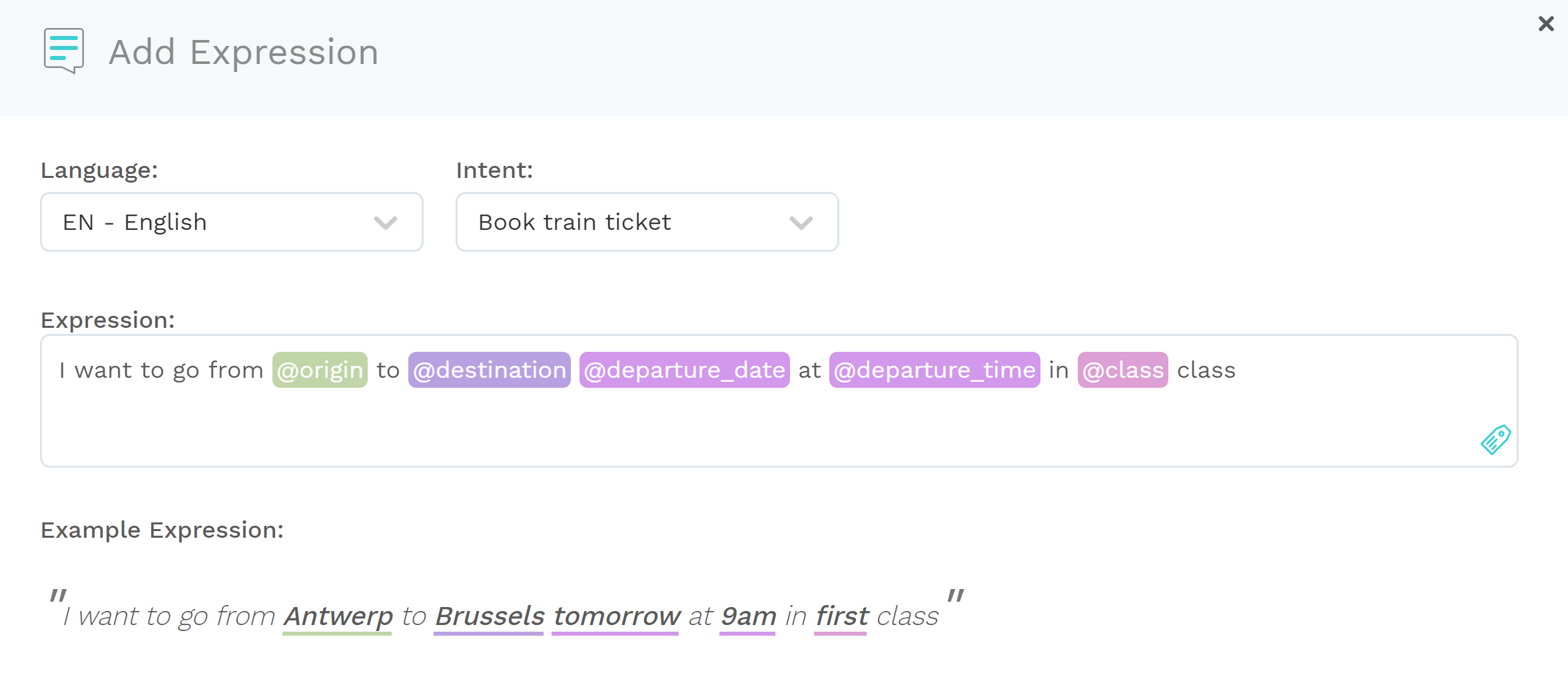Click the Add Expression chat bubble icon

pyautogui.click(x=64, y=51)
